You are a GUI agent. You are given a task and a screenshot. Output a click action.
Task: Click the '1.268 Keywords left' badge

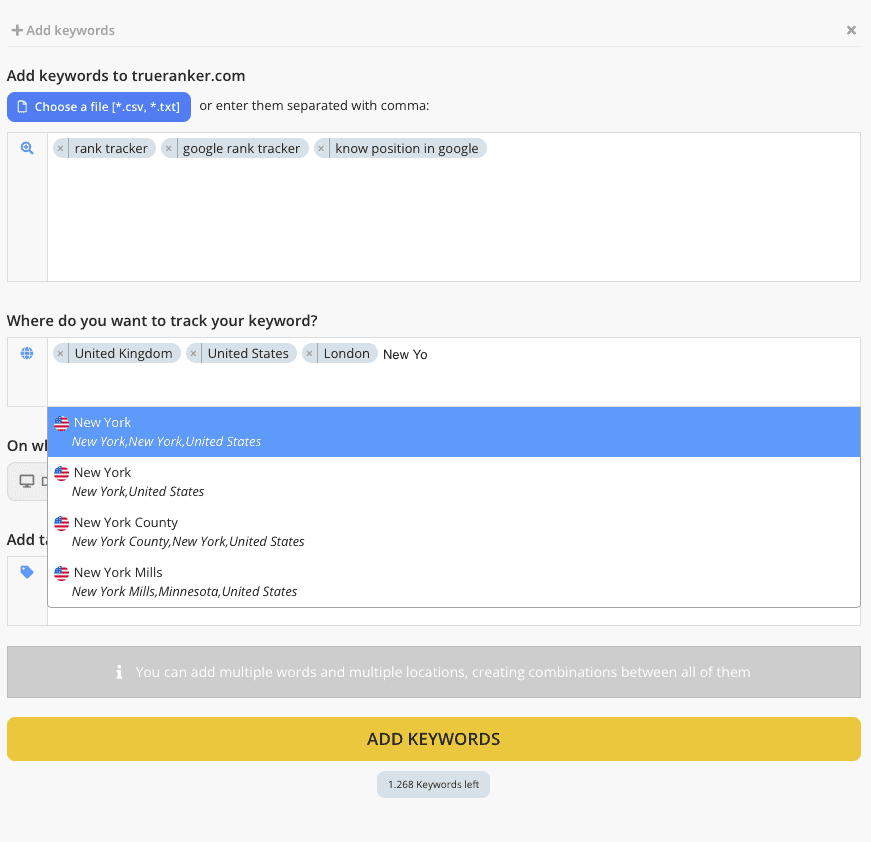pyautogui.click(x=433, y=784)
